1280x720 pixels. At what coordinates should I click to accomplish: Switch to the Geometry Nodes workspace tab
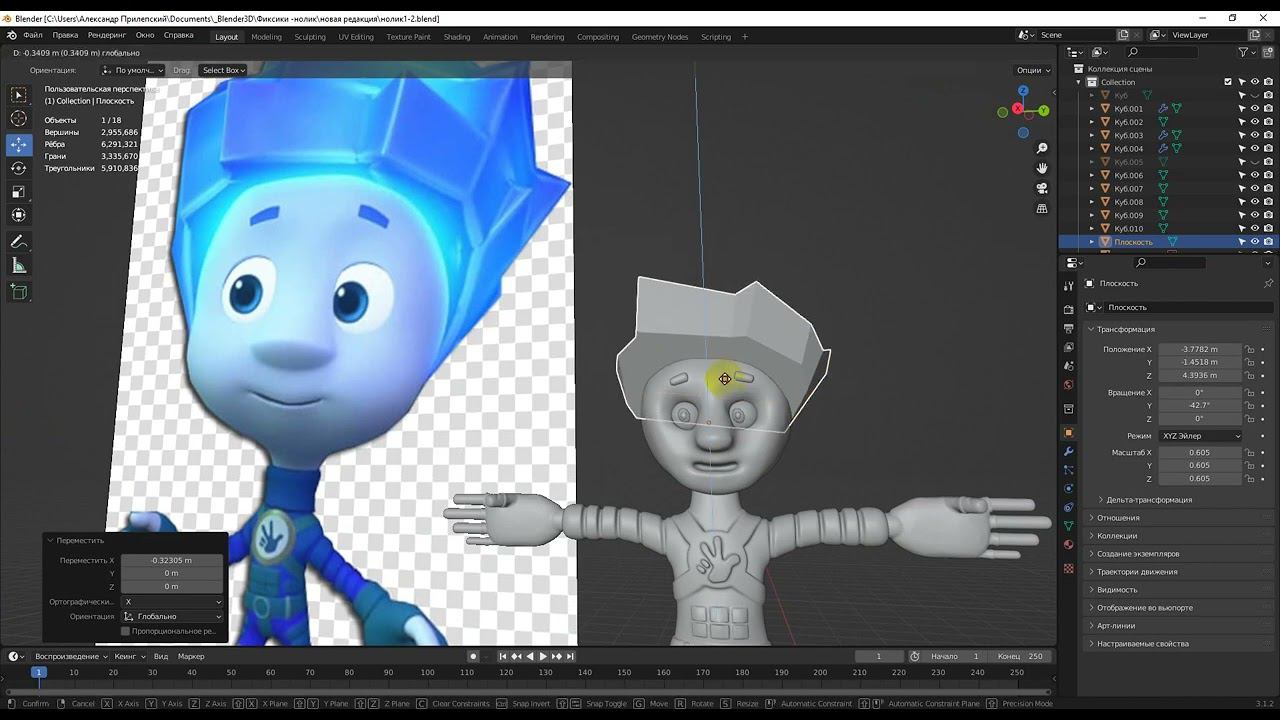tap(660, 37)
